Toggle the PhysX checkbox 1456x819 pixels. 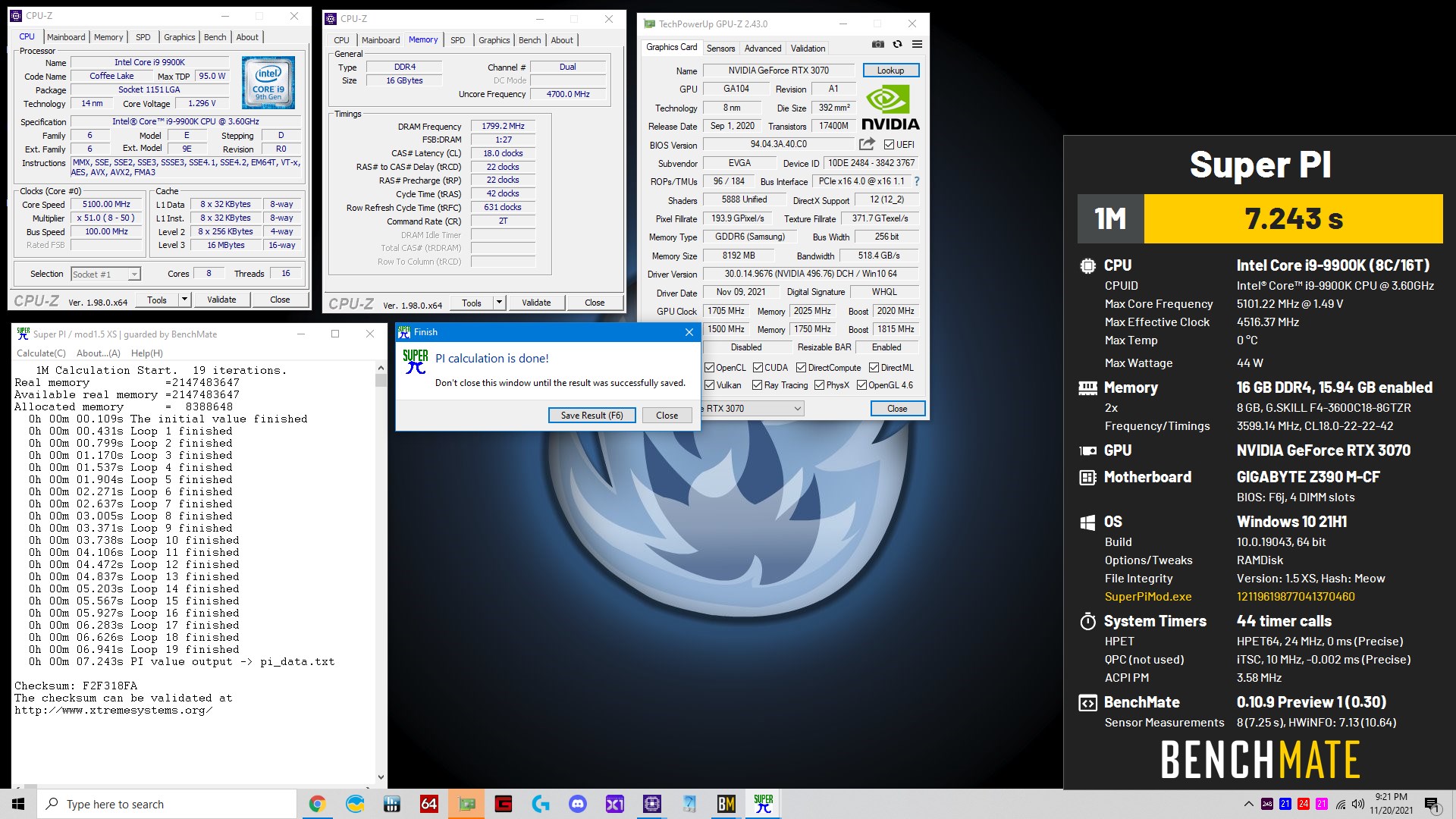tap(819, 385)
